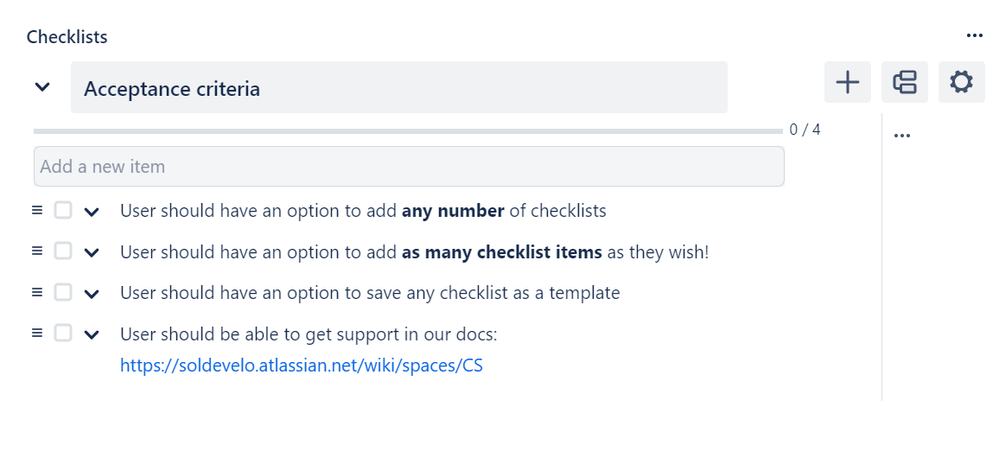
Task: Click drag handle of 'get support' row
Action: (37, 333)
